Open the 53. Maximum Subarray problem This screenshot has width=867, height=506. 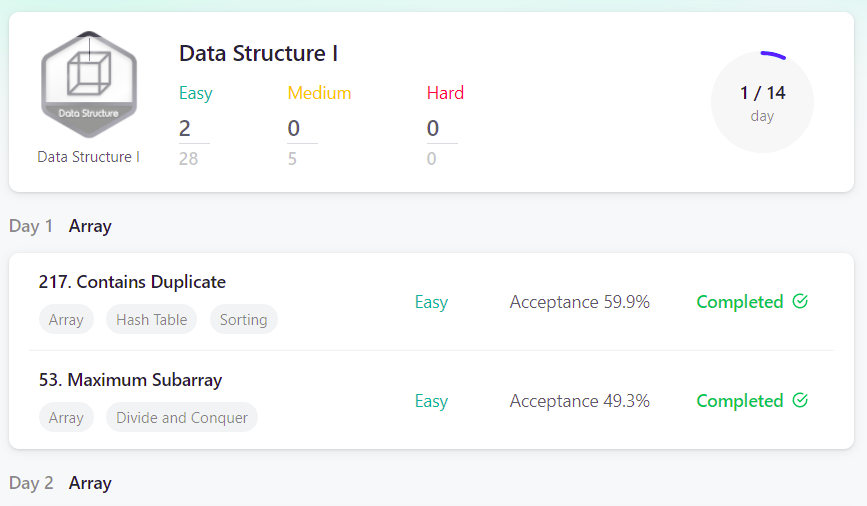130,380
